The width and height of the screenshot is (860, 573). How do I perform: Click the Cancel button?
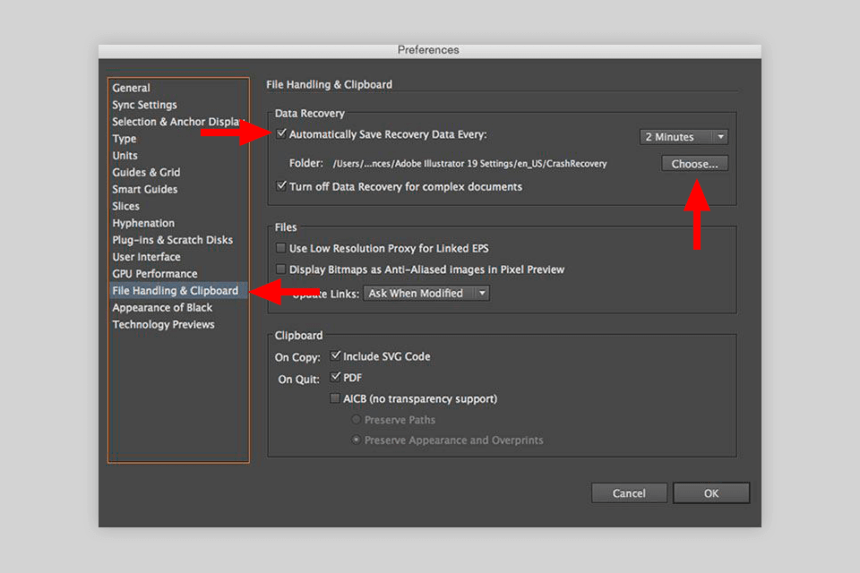pyautogui.click(x=629, y=493)
